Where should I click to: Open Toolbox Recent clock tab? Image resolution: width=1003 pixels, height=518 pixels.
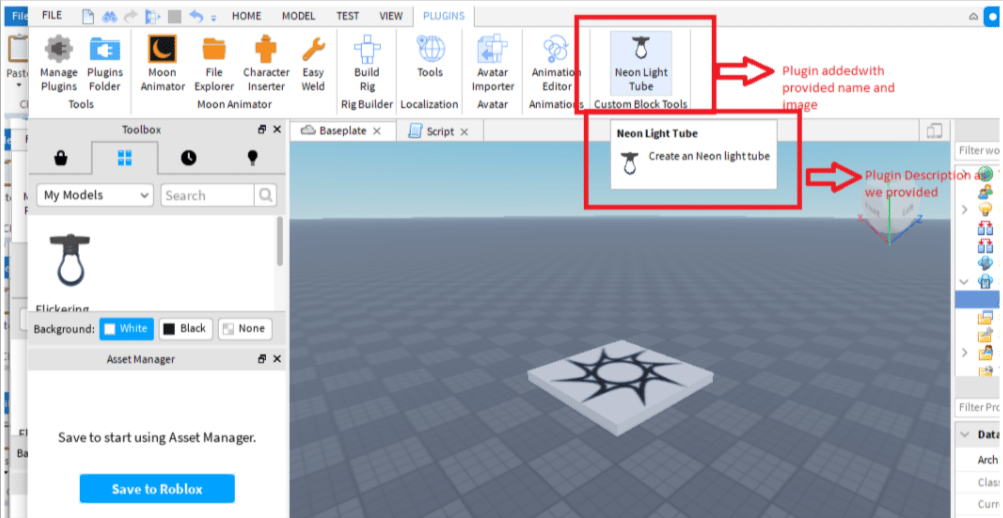189,158
